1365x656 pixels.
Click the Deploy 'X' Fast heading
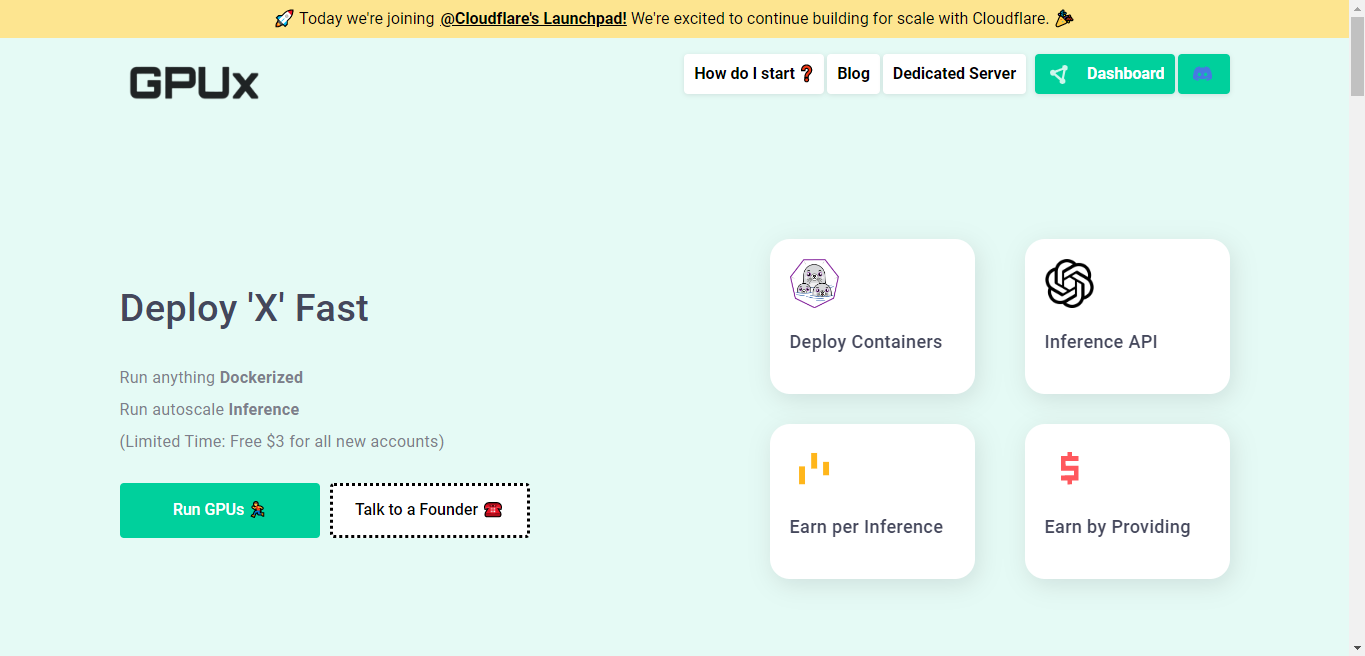tap(244, 308)
